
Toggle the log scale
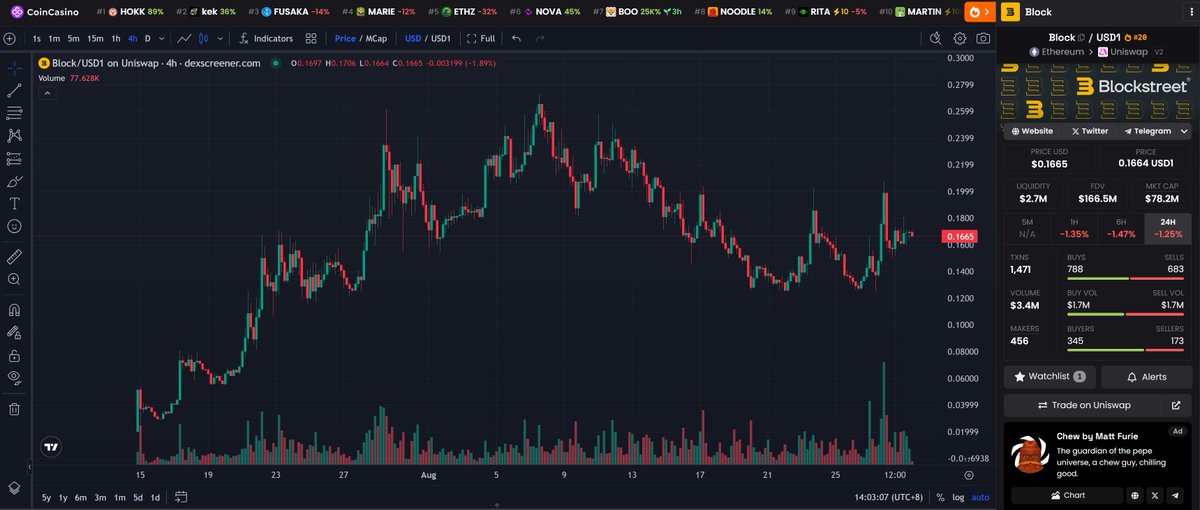[x=959, y=497]
